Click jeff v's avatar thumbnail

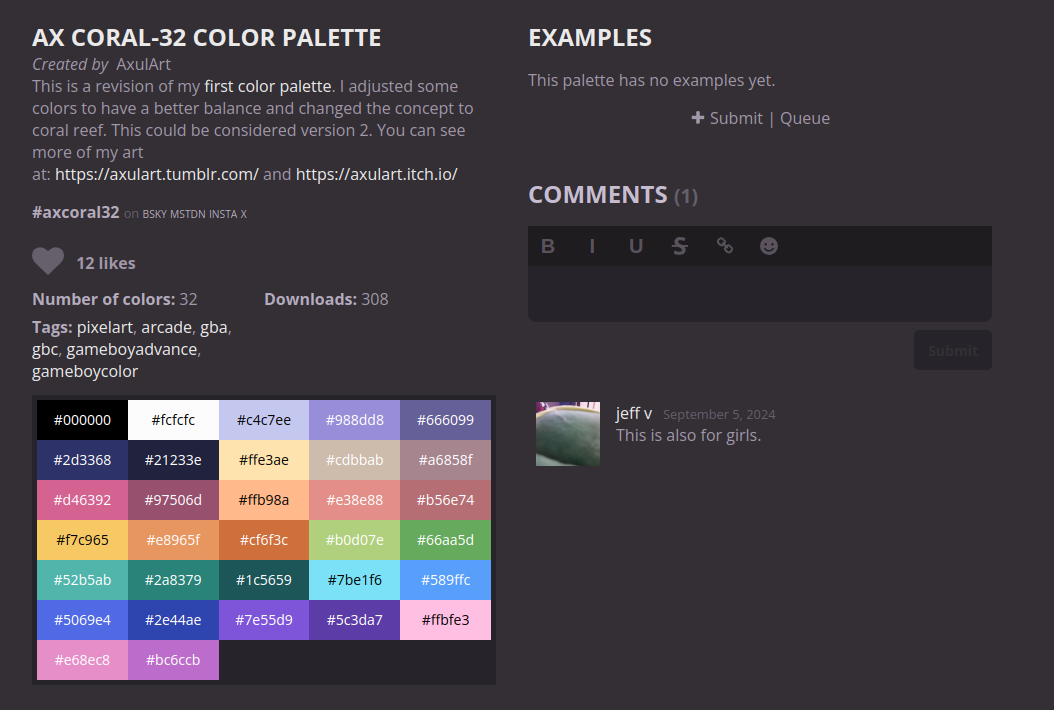point(568,434)
